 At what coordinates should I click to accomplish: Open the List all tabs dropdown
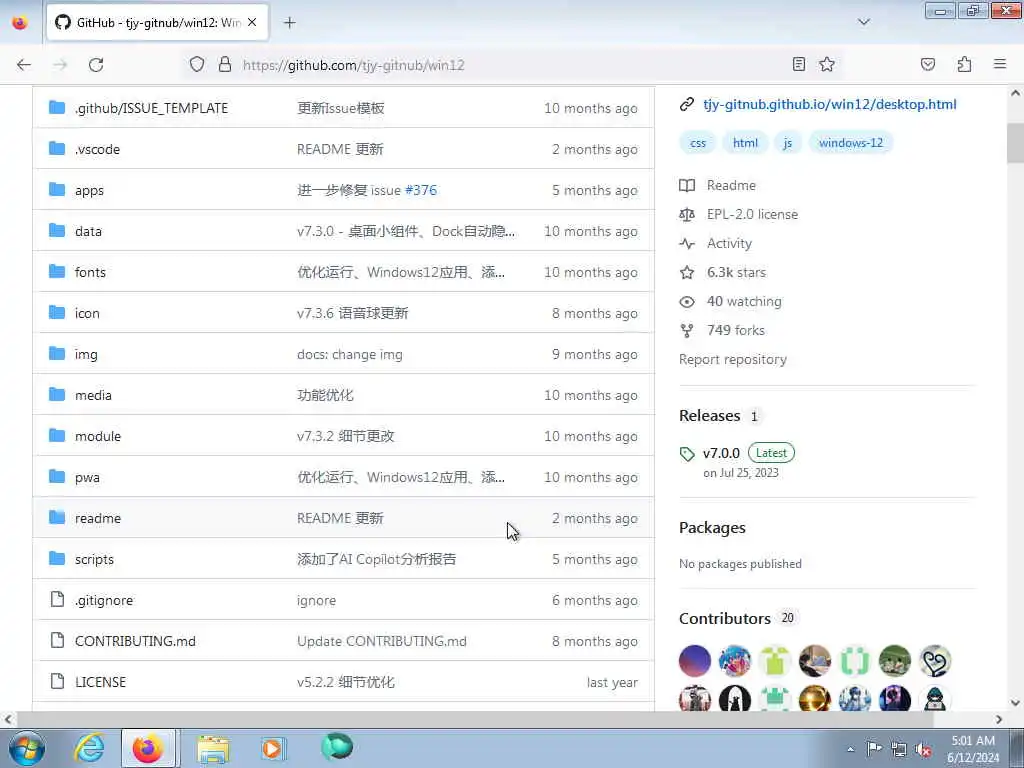[x=863, y=22]
